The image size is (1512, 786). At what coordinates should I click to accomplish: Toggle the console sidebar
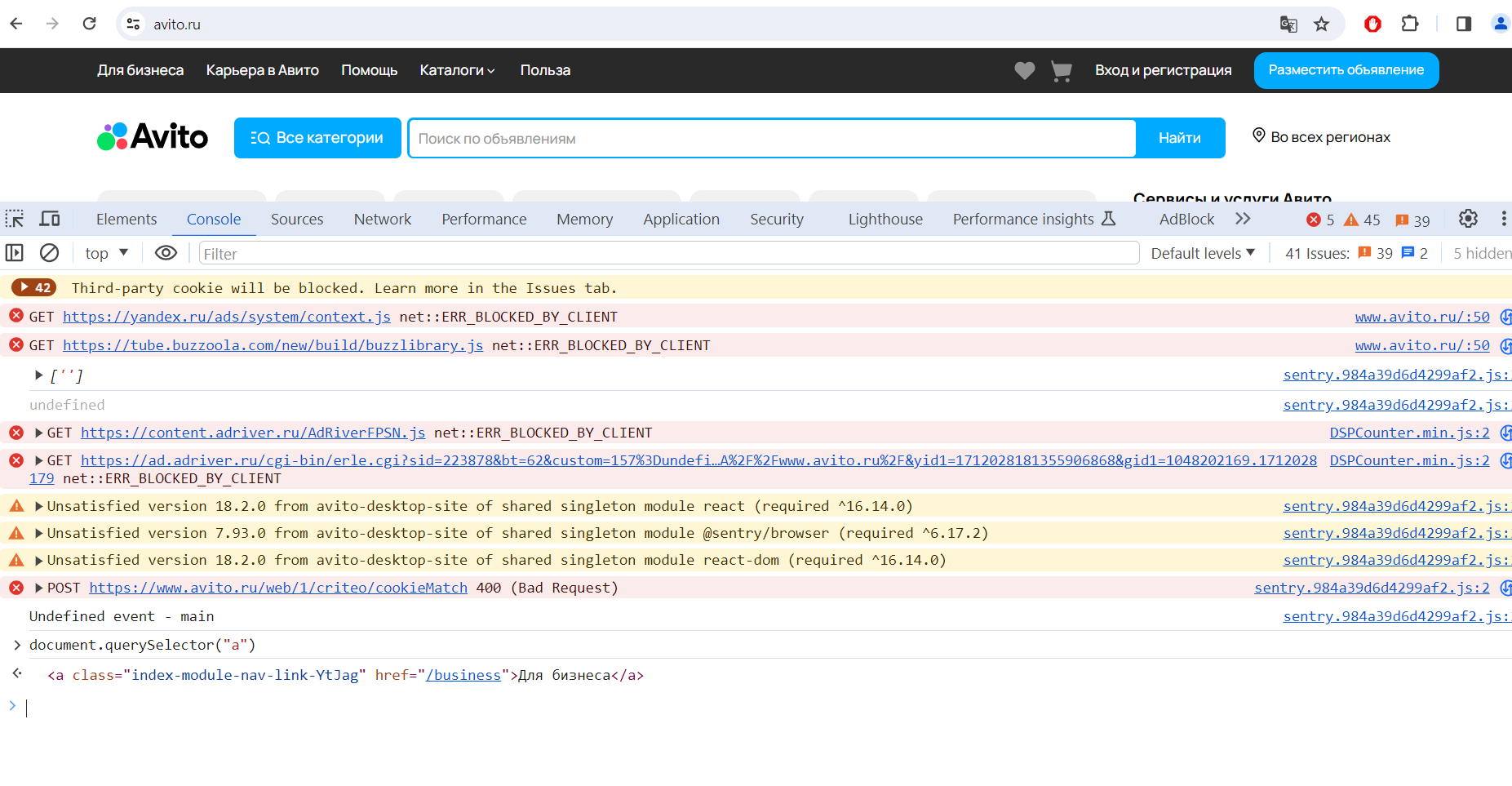(x=15, y=253)
